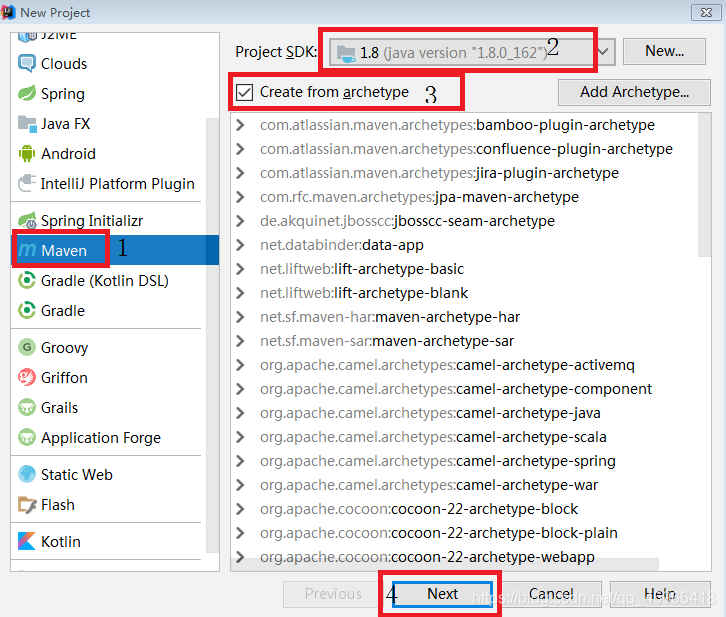Expand the cocoon-22-archetype-block-plain node

click(x=240, y=533)
